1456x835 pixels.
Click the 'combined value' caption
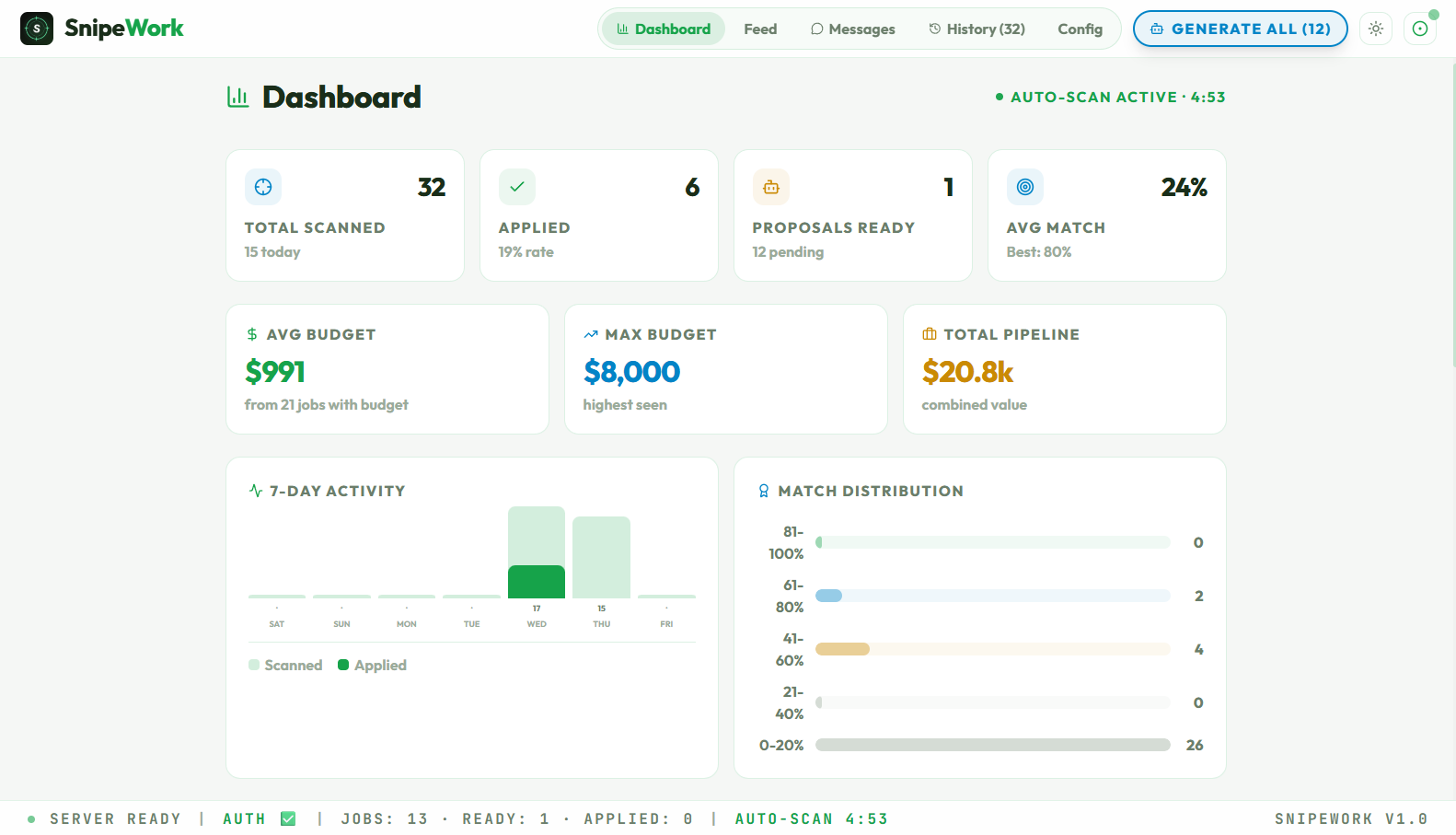(975, 404)
